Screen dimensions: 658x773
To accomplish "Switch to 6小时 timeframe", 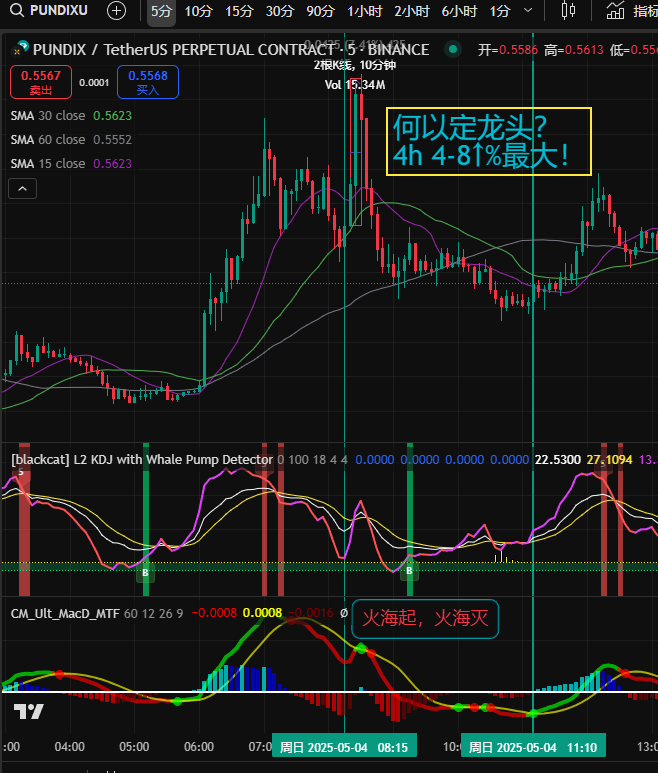I will click(459, 11).
